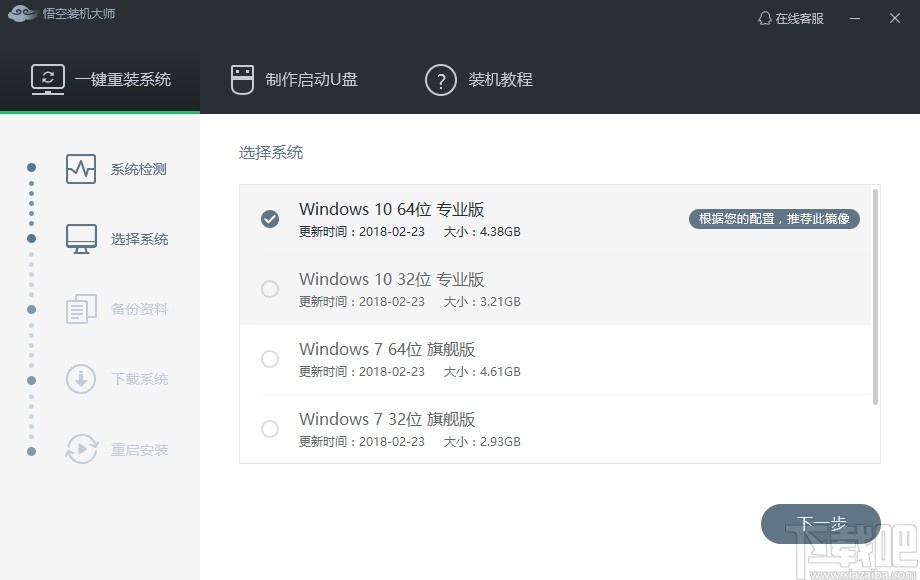
Task: Go to the 选择系统 step label
Action: pos(140,239)
